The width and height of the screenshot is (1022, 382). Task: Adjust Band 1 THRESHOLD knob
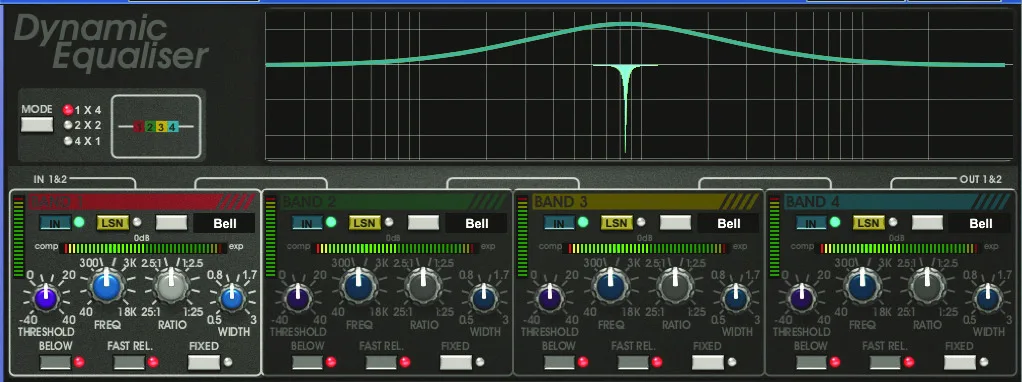[x=46, y=298]
